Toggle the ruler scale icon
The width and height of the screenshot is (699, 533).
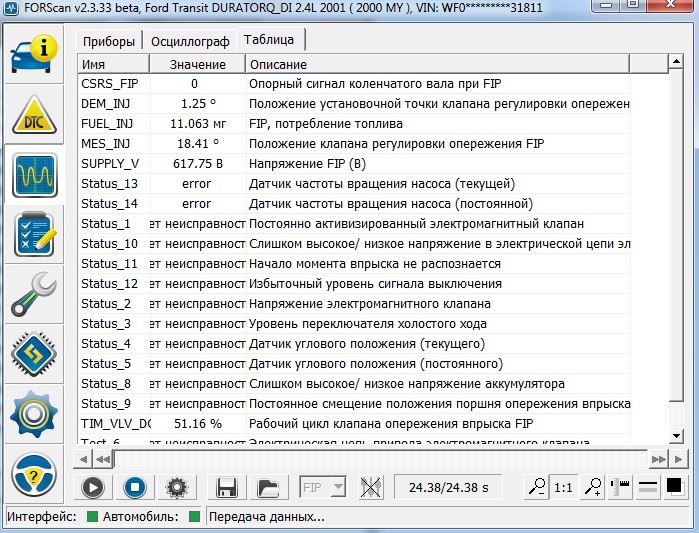620,487
